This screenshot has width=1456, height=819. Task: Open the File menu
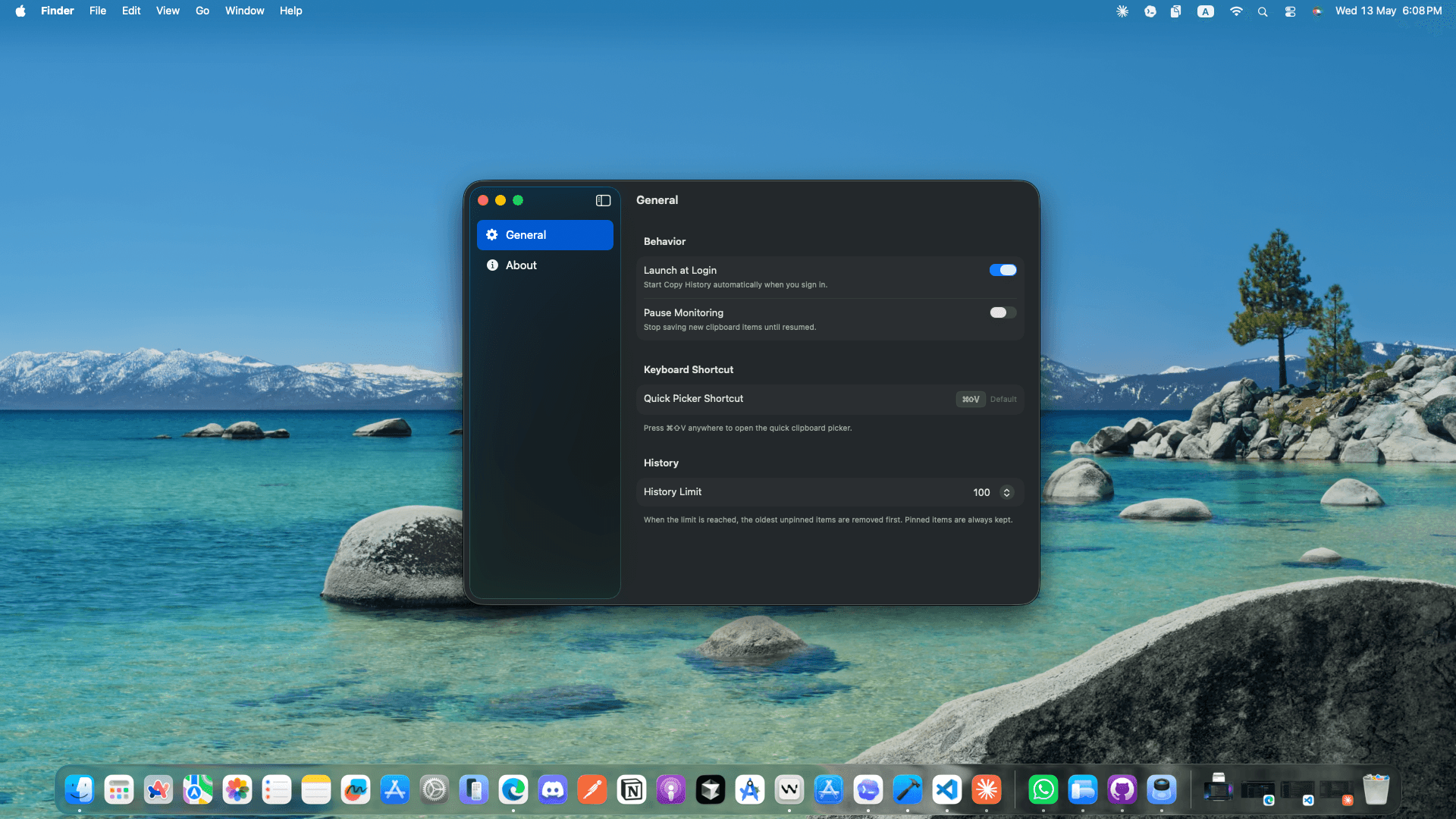[98, 11]
